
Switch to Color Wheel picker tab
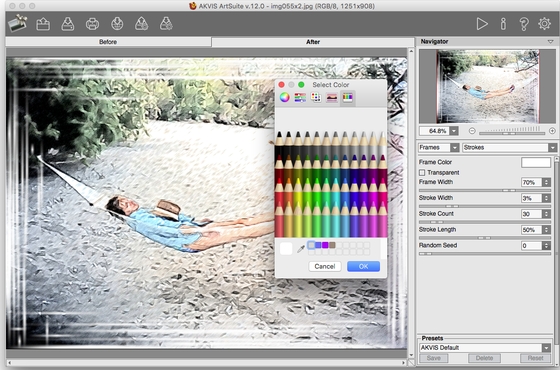[285, 97]
